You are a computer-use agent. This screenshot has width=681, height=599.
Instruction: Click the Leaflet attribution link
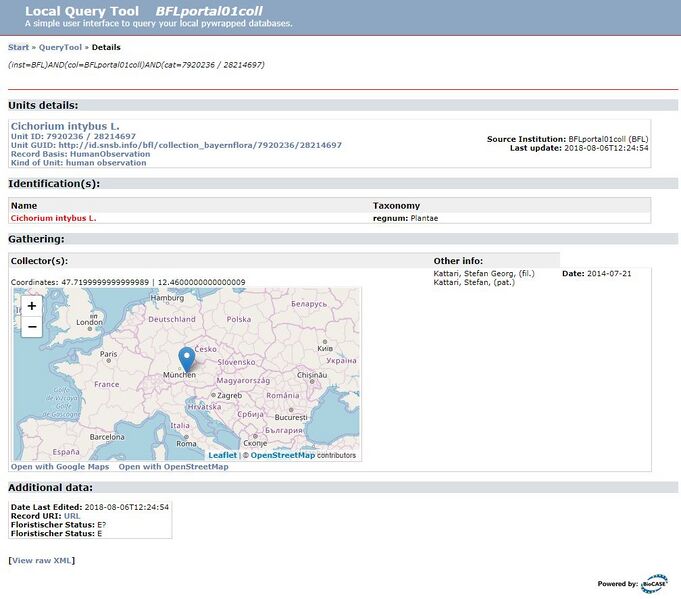coord(222,455)
